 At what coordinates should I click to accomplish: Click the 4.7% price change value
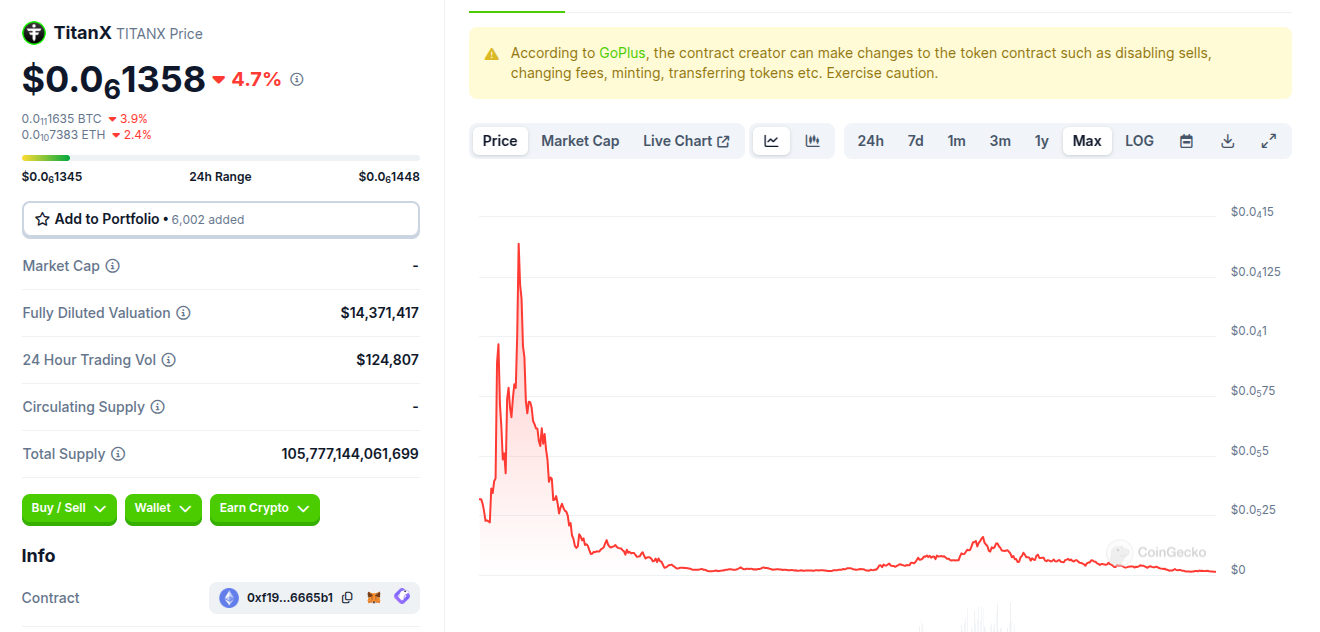pos(256,79)
